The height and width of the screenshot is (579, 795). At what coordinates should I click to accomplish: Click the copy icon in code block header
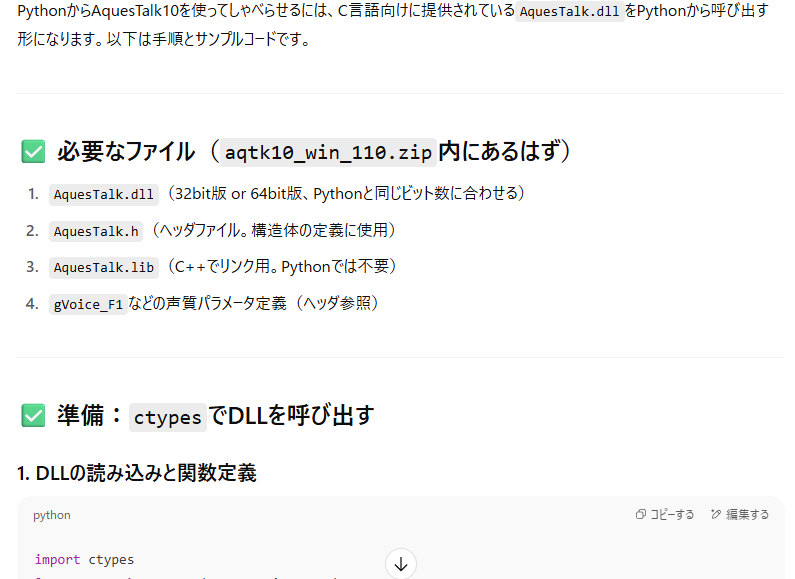pos(640,515)
